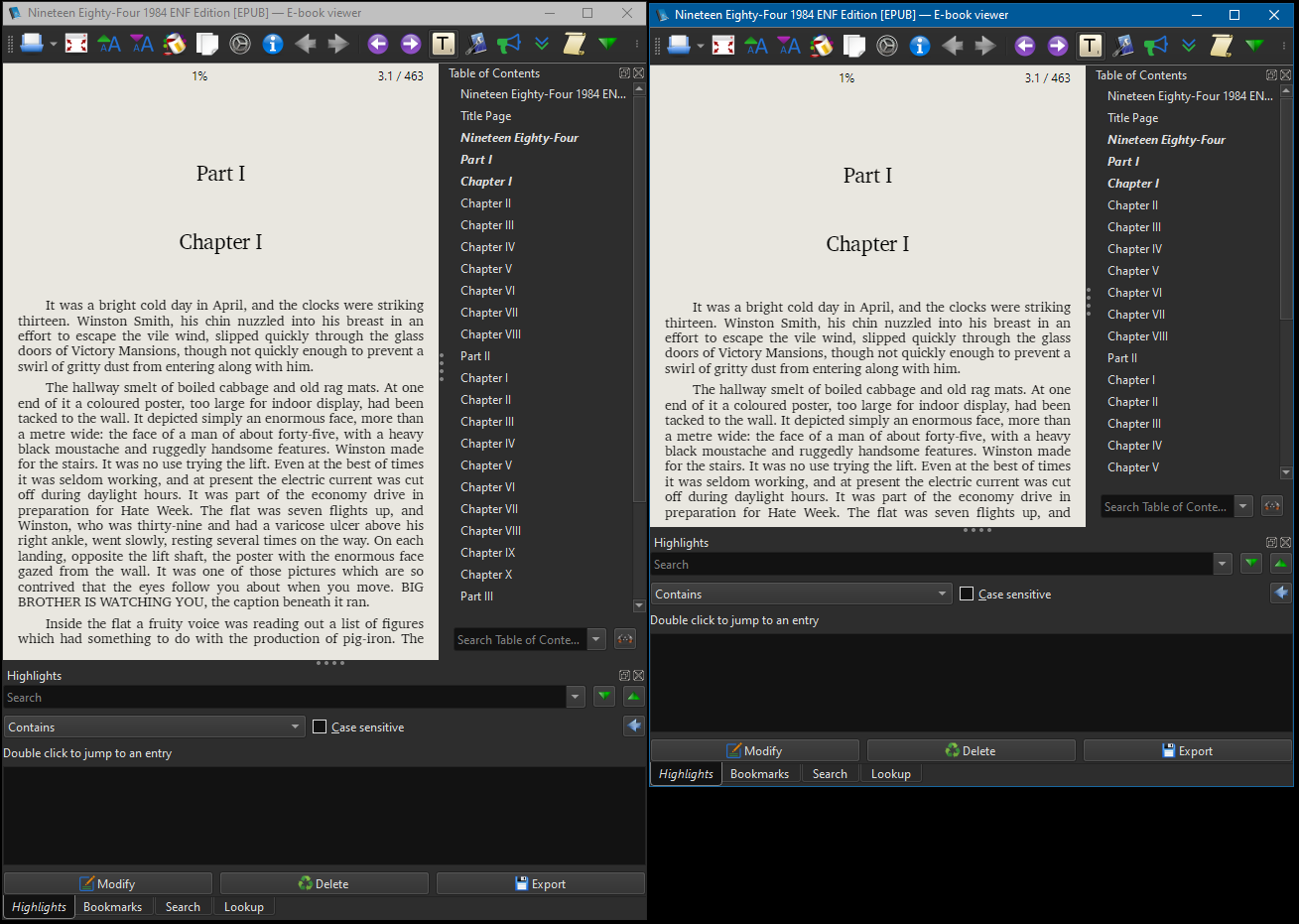The height and width of the screenshot is (924, 1299).
Task: Open a book in the right viewer window
Action: pyautogui.click(x=679, y=46)
